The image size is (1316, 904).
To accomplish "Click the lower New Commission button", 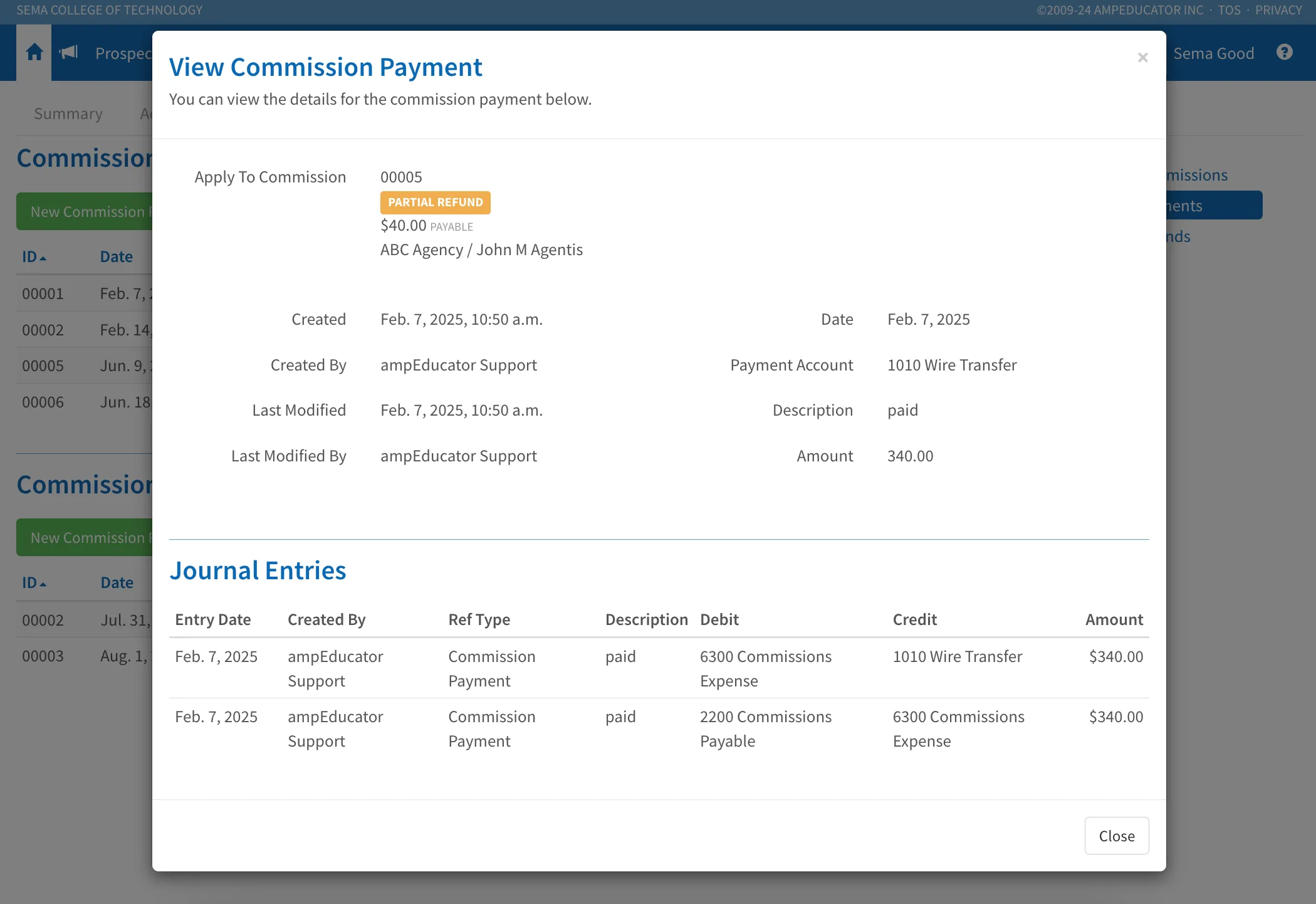I will 85,538.
